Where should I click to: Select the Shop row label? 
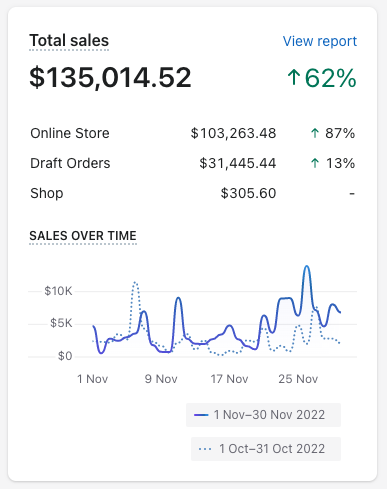pos(47,193)
